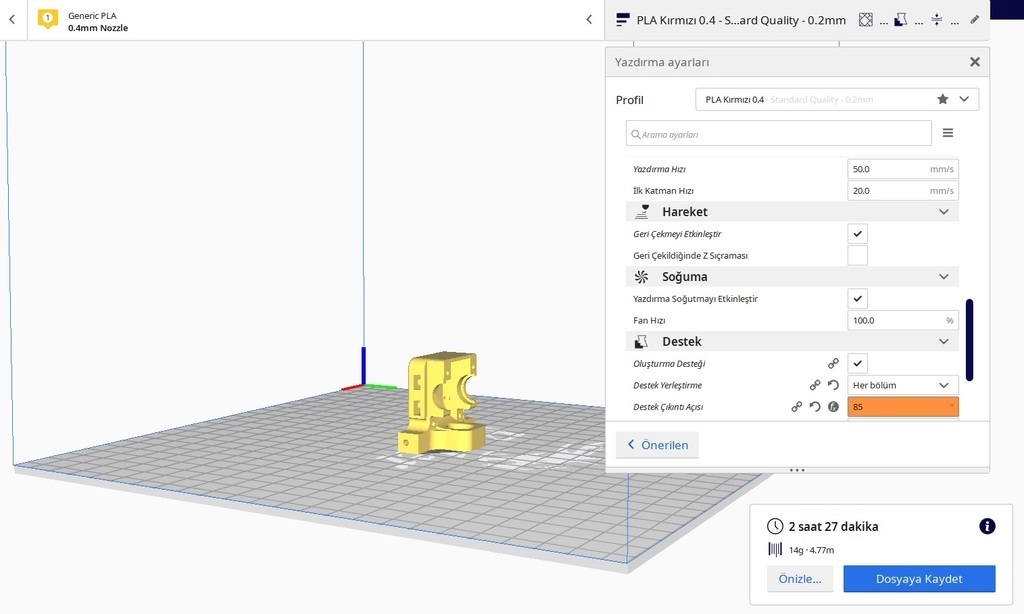Click the Dosyaya Kaydet button
This screenshot has width=1024, height=614.
[919, 578]
